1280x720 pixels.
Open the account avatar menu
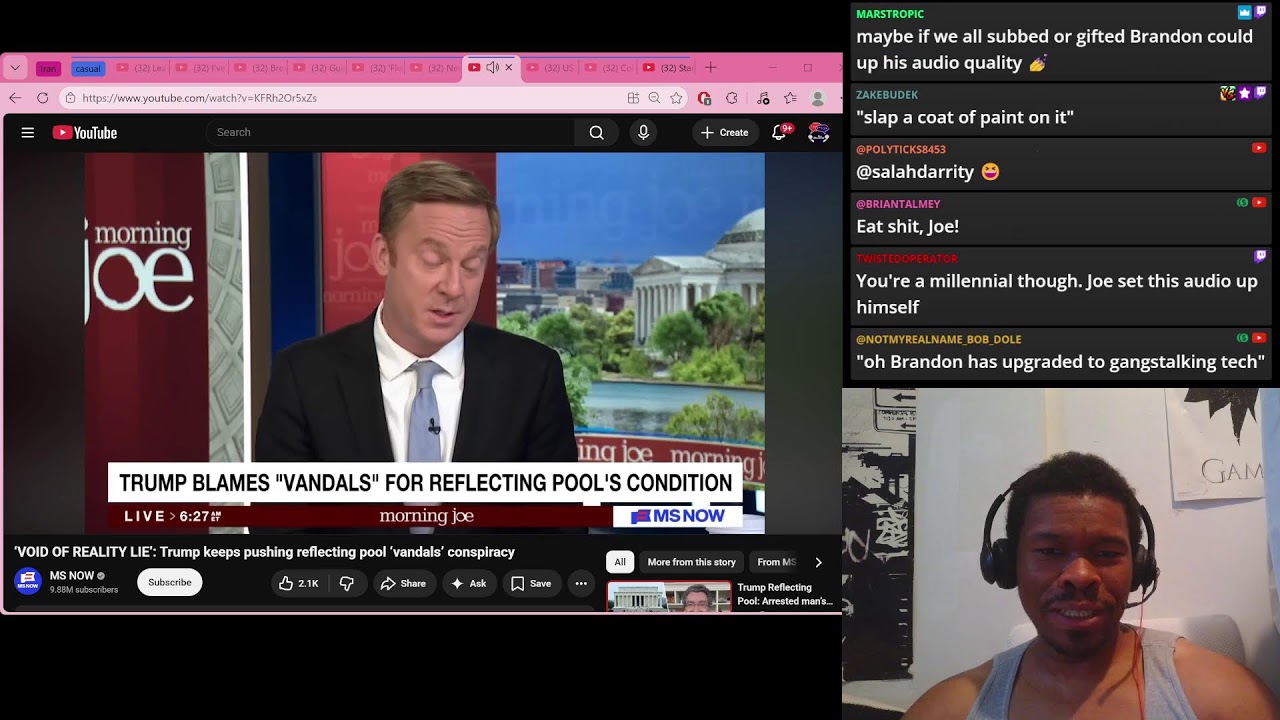coord(819,132)
